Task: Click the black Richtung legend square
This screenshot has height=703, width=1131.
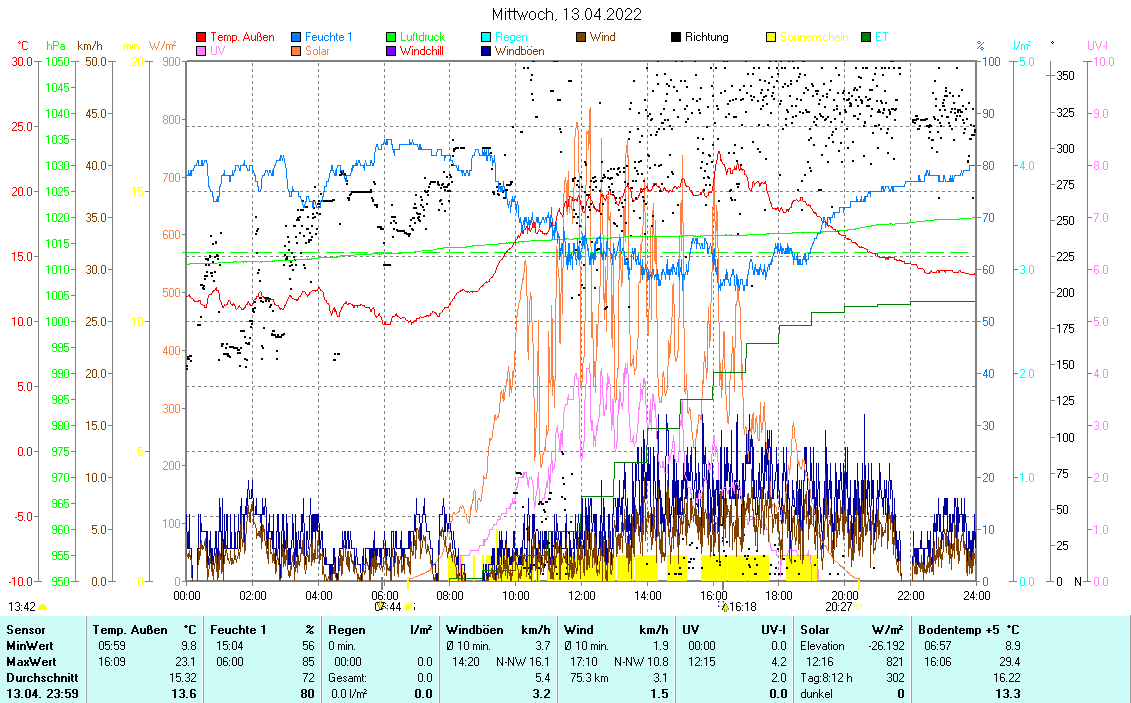Action: point(676,37)
